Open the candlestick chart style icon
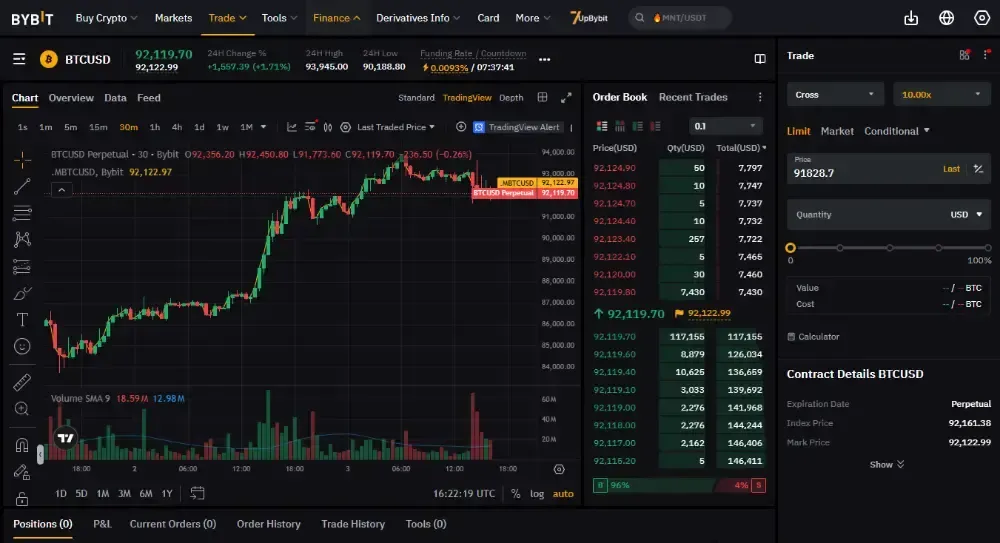This screenshot has width=1000, height=543. [x=328, y=127]
